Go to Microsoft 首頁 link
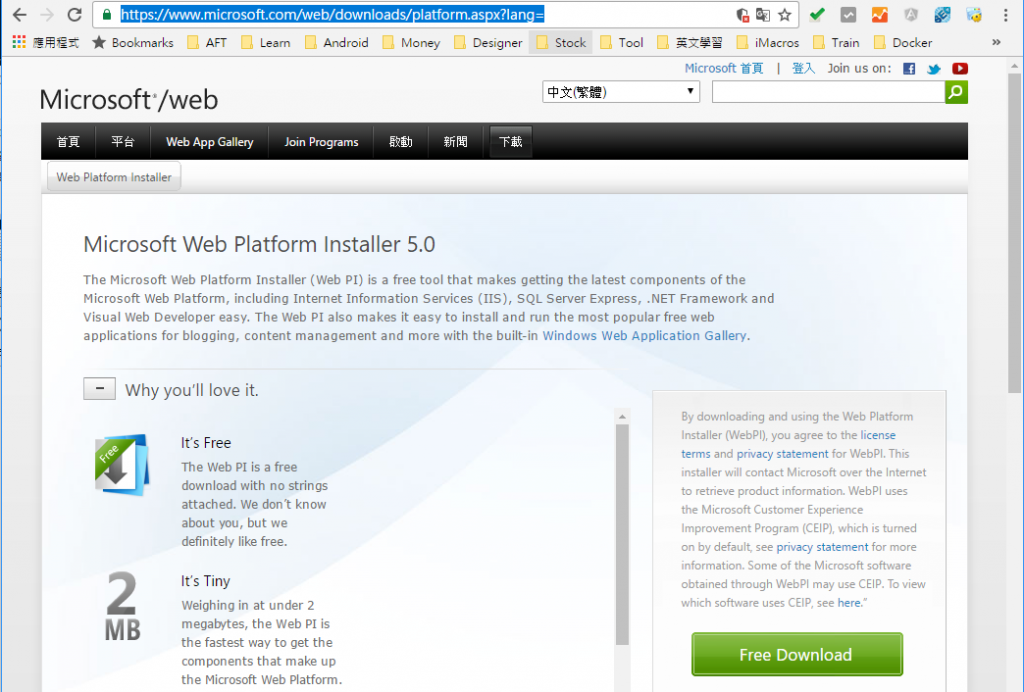 724,69
